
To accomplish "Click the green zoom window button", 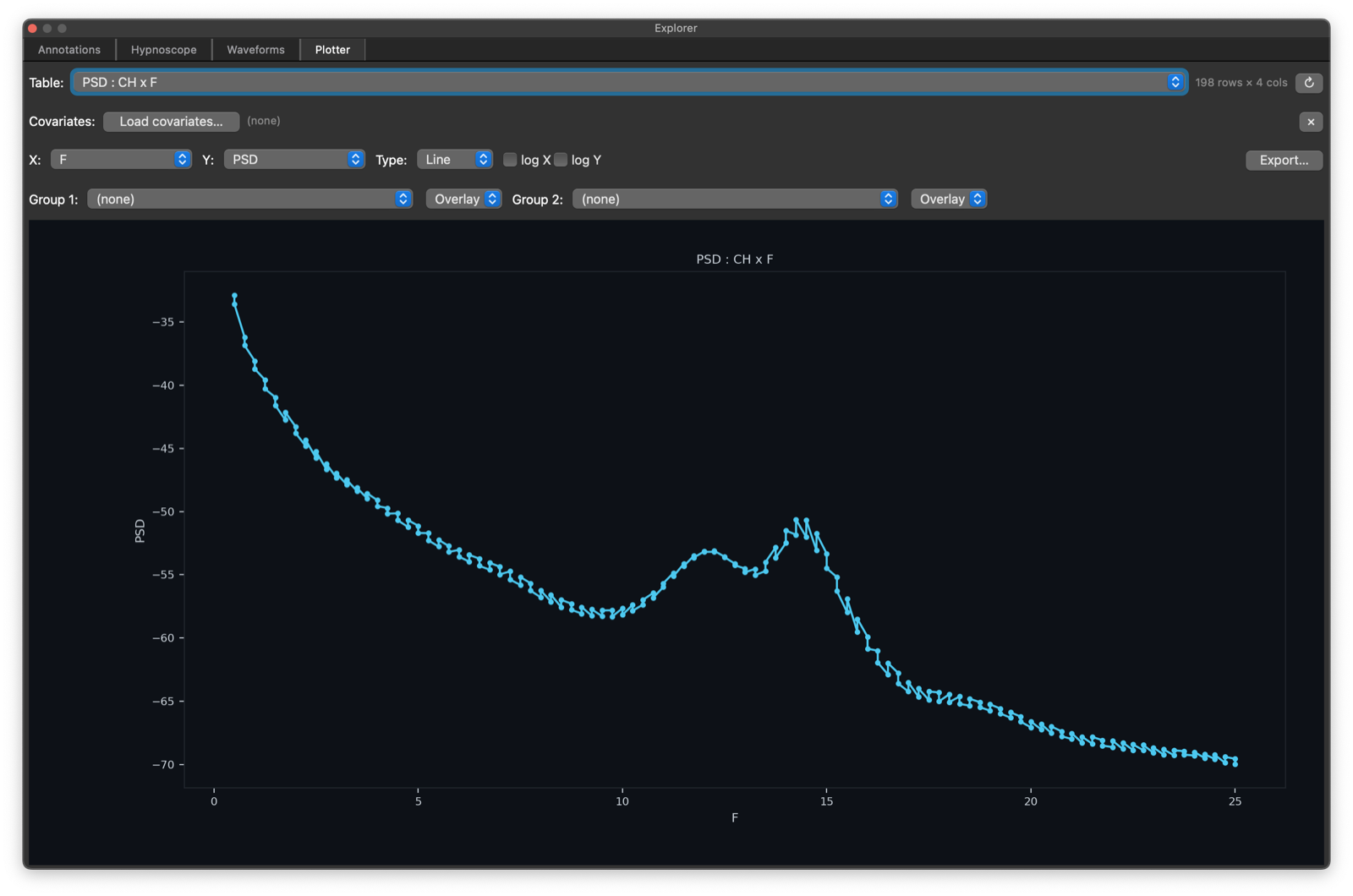I will click(62, 28).
